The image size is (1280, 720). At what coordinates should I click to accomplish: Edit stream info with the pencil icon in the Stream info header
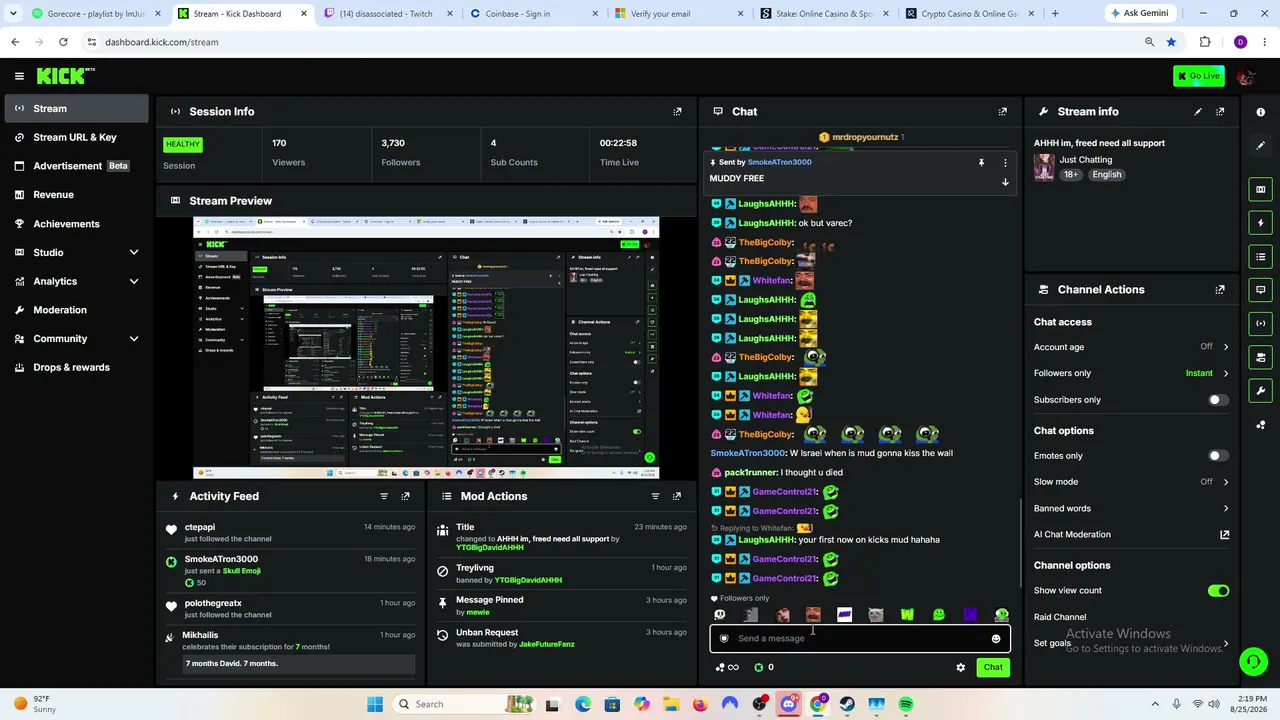click(x=1198, y=112)
